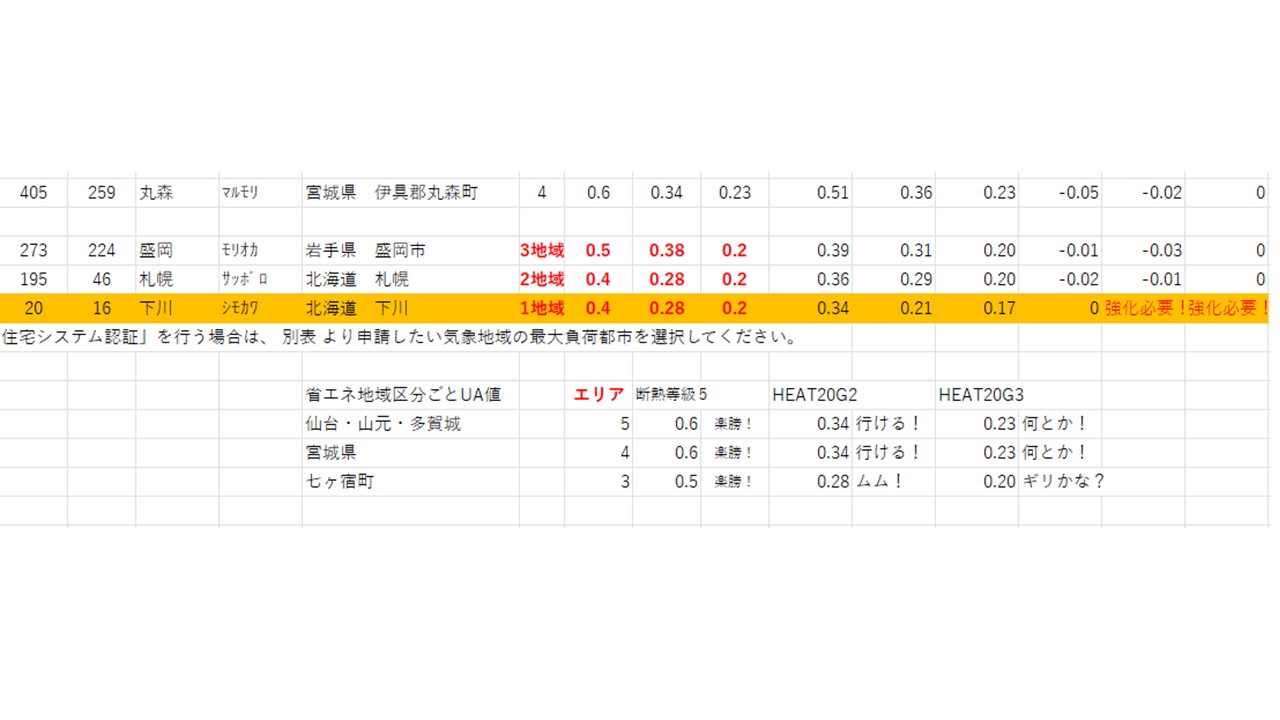Click the HEAT20G3 header cell
Viewport: 1280px width, 720px height.
click(x=980, y=395)
